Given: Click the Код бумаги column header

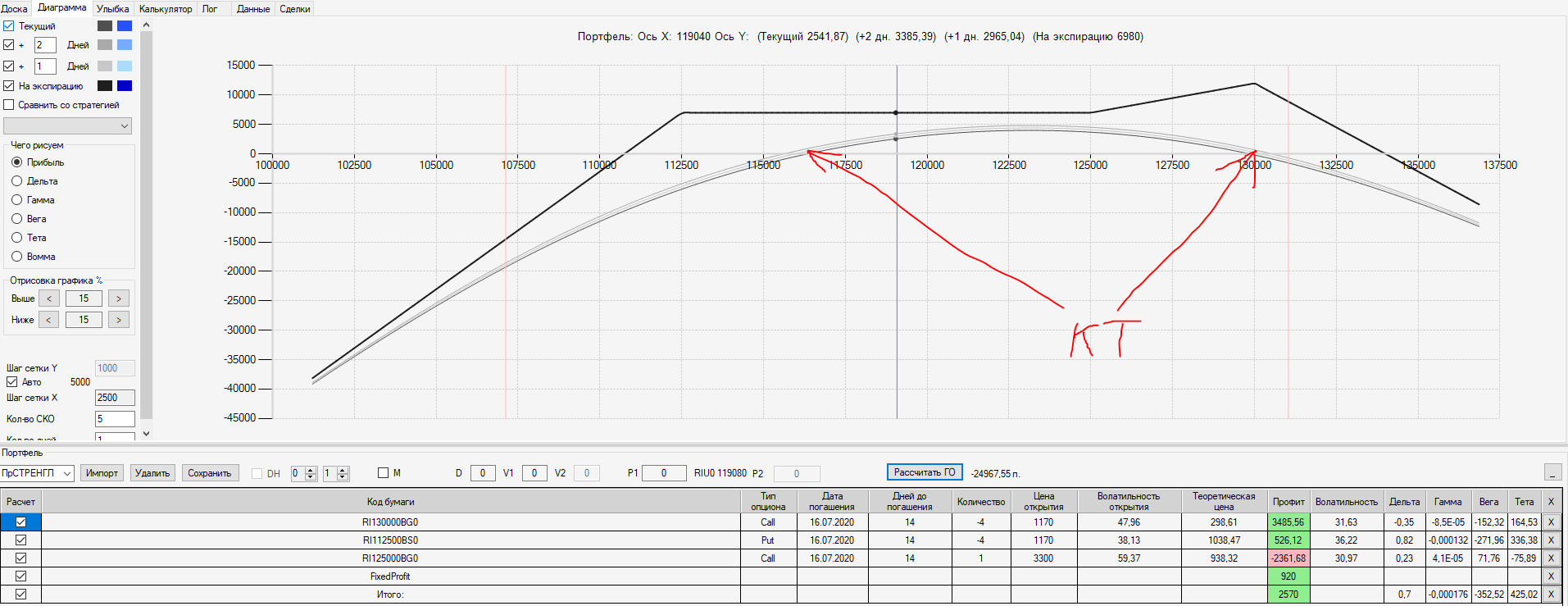Looking at the screenshot, I should click(391, 502).
